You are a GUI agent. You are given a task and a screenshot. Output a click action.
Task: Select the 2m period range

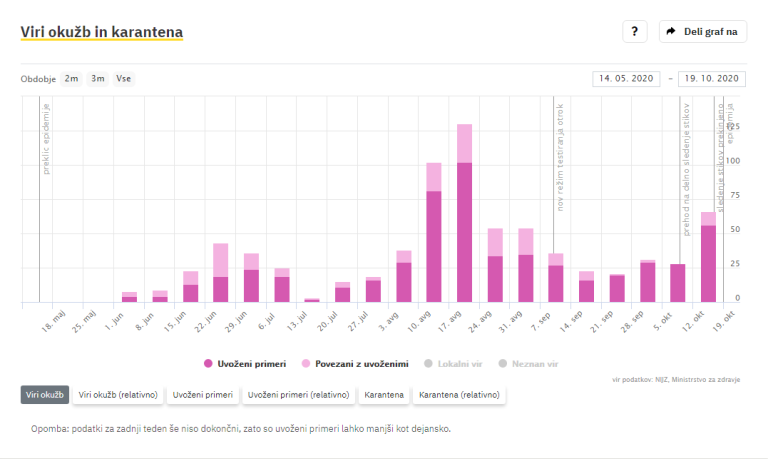(72, 78)
